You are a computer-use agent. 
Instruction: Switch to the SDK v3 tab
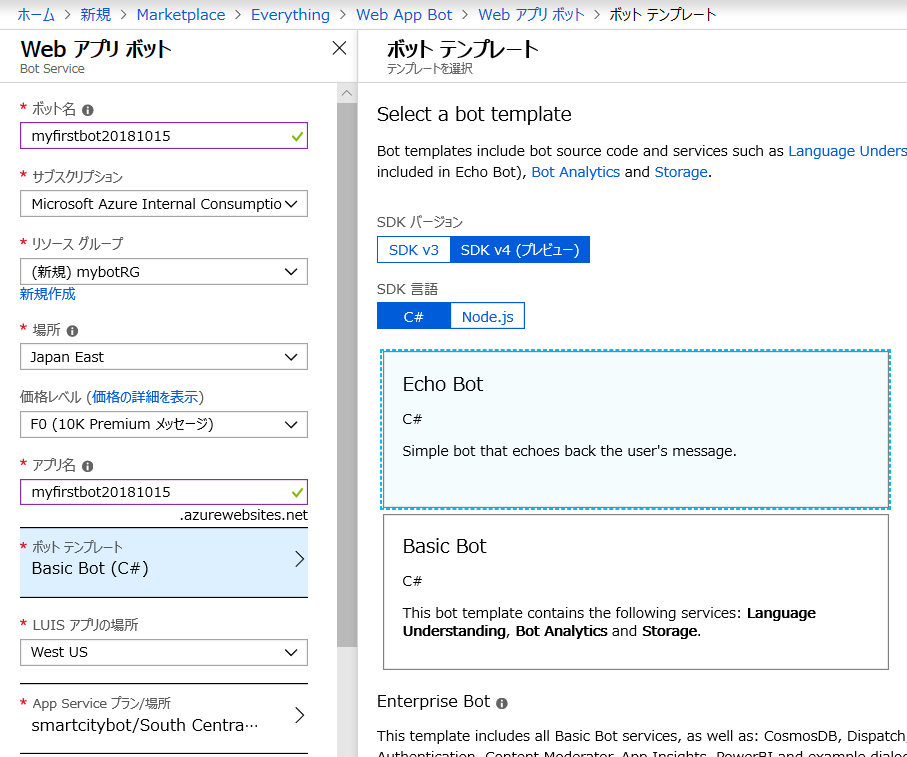point(413,249)
